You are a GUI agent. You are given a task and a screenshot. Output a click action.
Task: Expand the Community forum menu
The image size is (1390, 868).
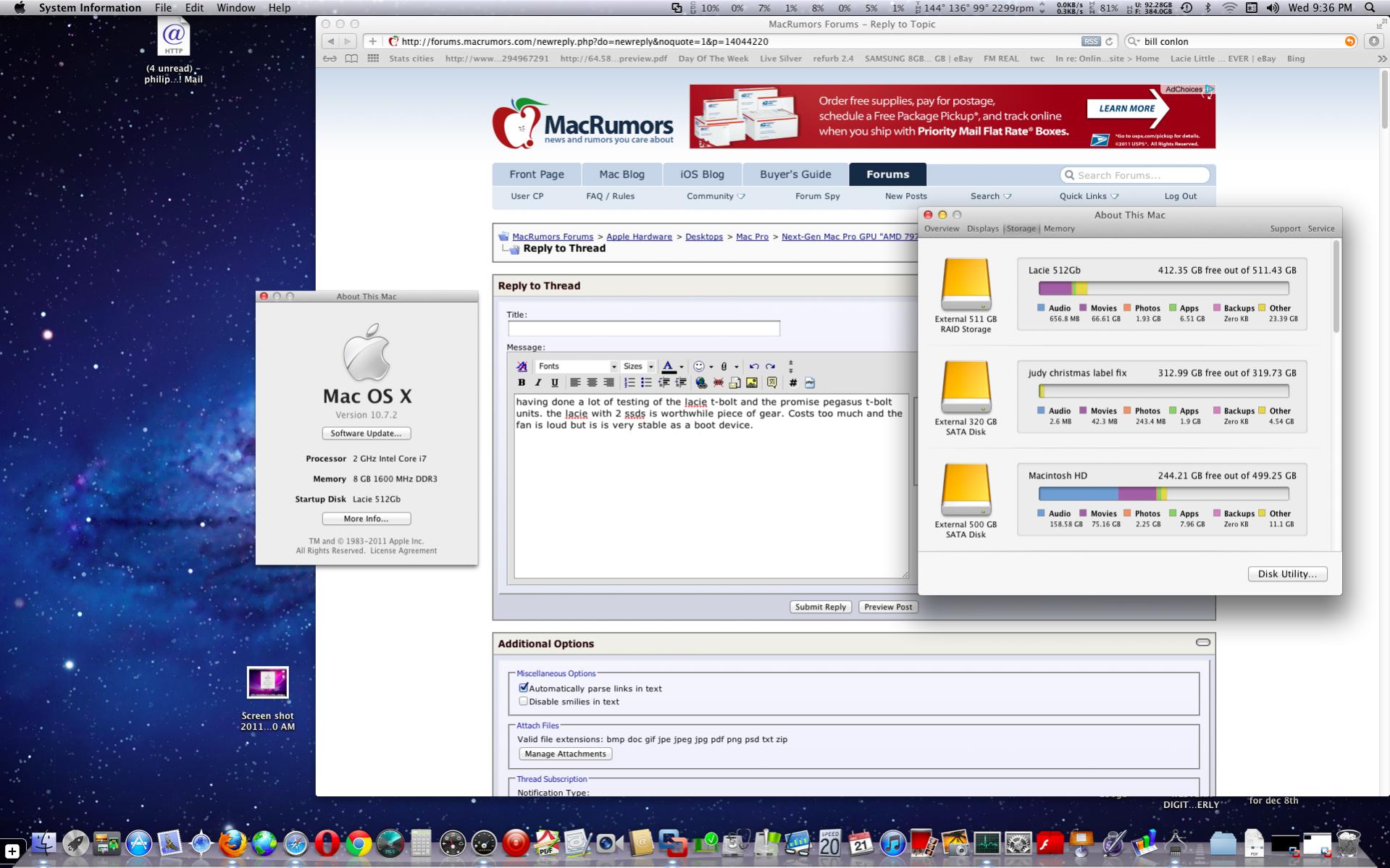click(716, 196)
